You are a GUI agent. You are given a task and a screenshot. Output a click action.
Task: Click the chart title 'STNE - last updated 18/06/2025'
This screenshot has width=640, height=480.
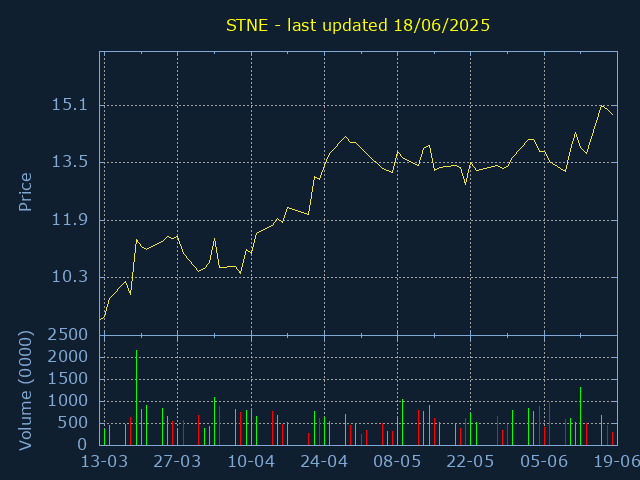coord(358,25)
